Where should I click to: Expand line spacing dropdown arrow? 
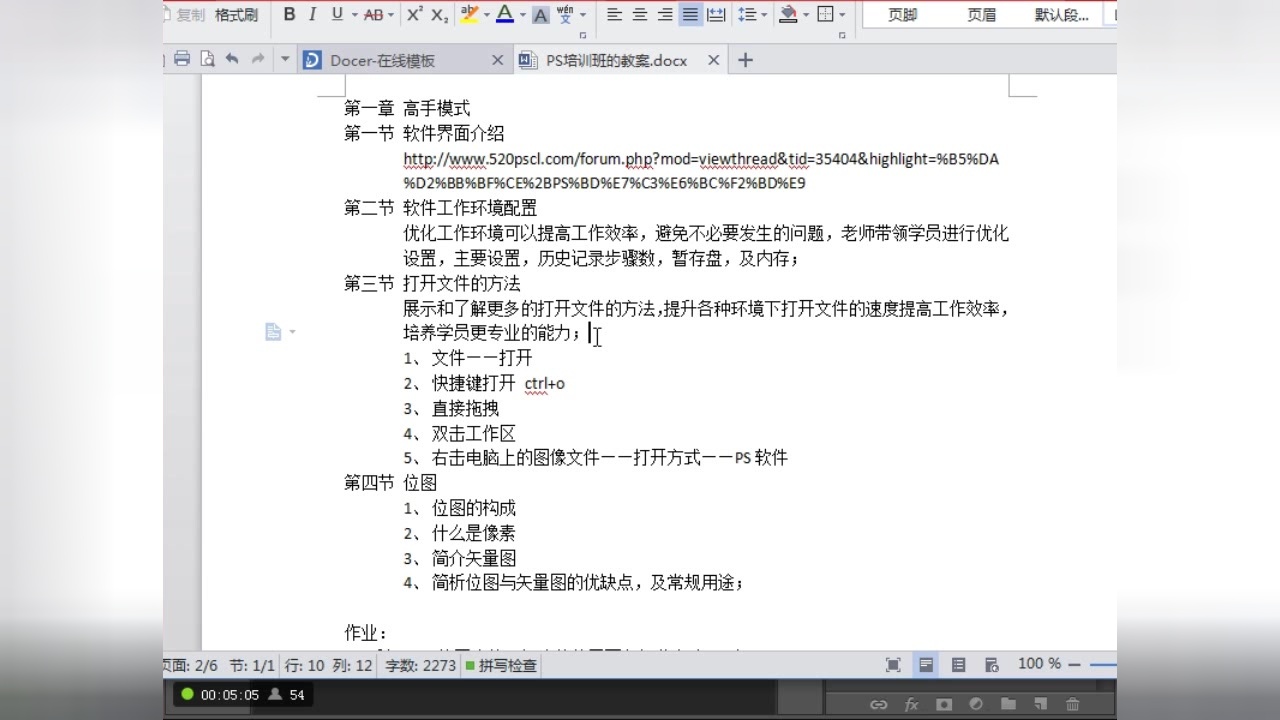click(764, 15)
